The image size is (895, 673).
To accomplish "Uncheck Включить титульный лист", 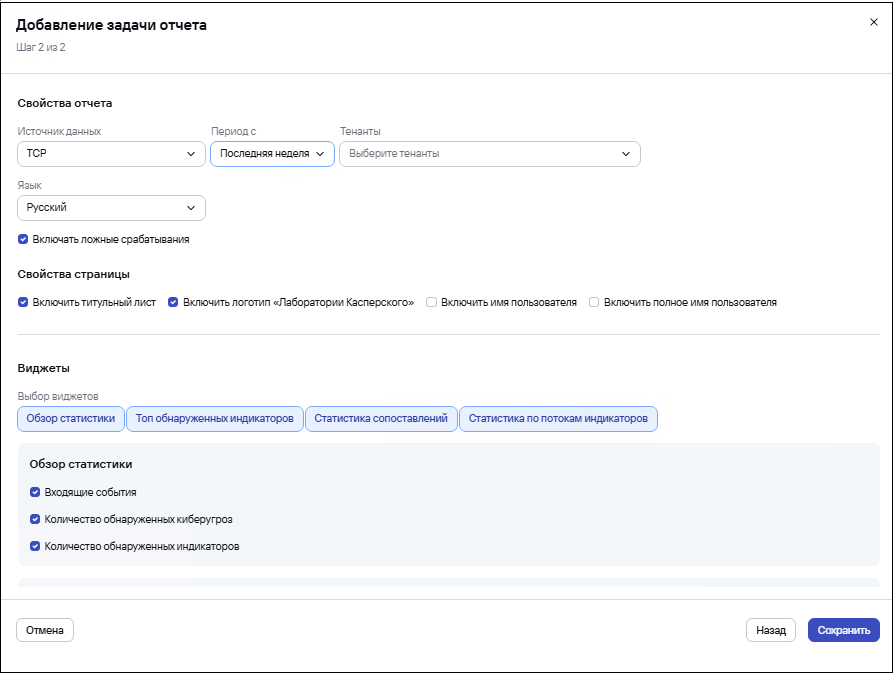I will pos(23,302).
